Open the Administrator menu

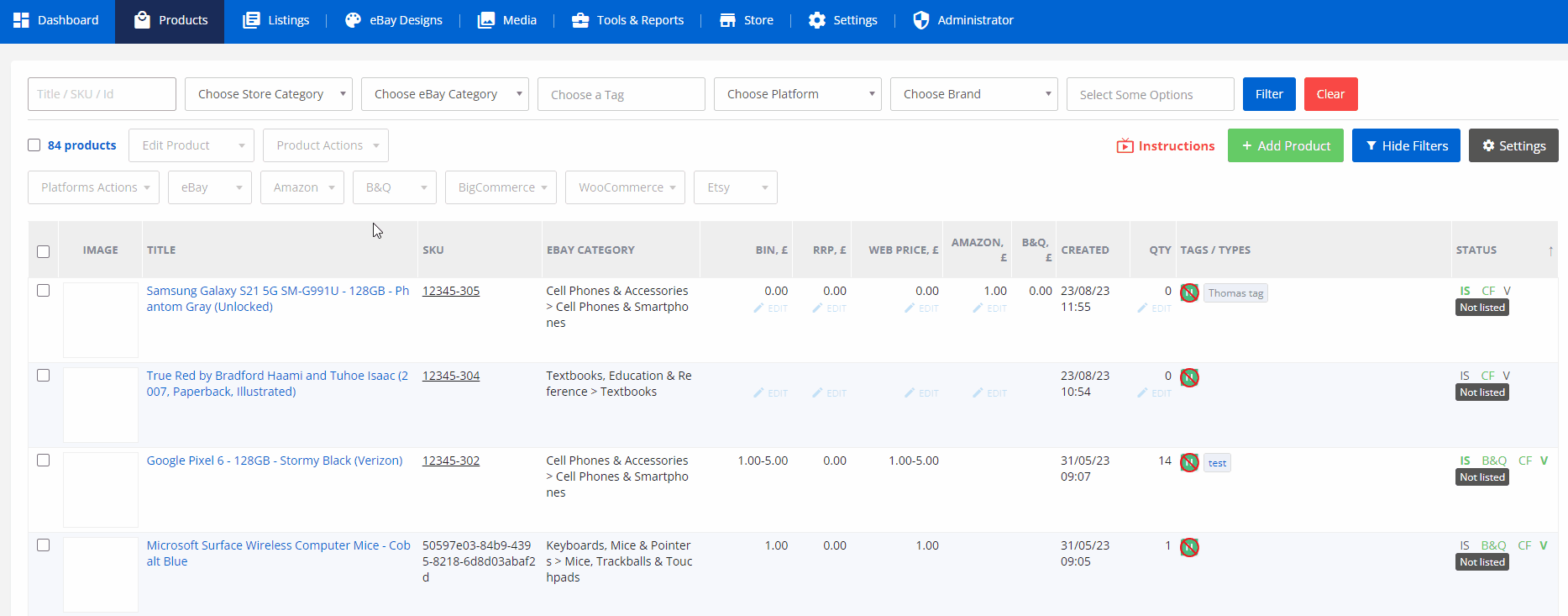pyautogui.click(x=963, y=20)
